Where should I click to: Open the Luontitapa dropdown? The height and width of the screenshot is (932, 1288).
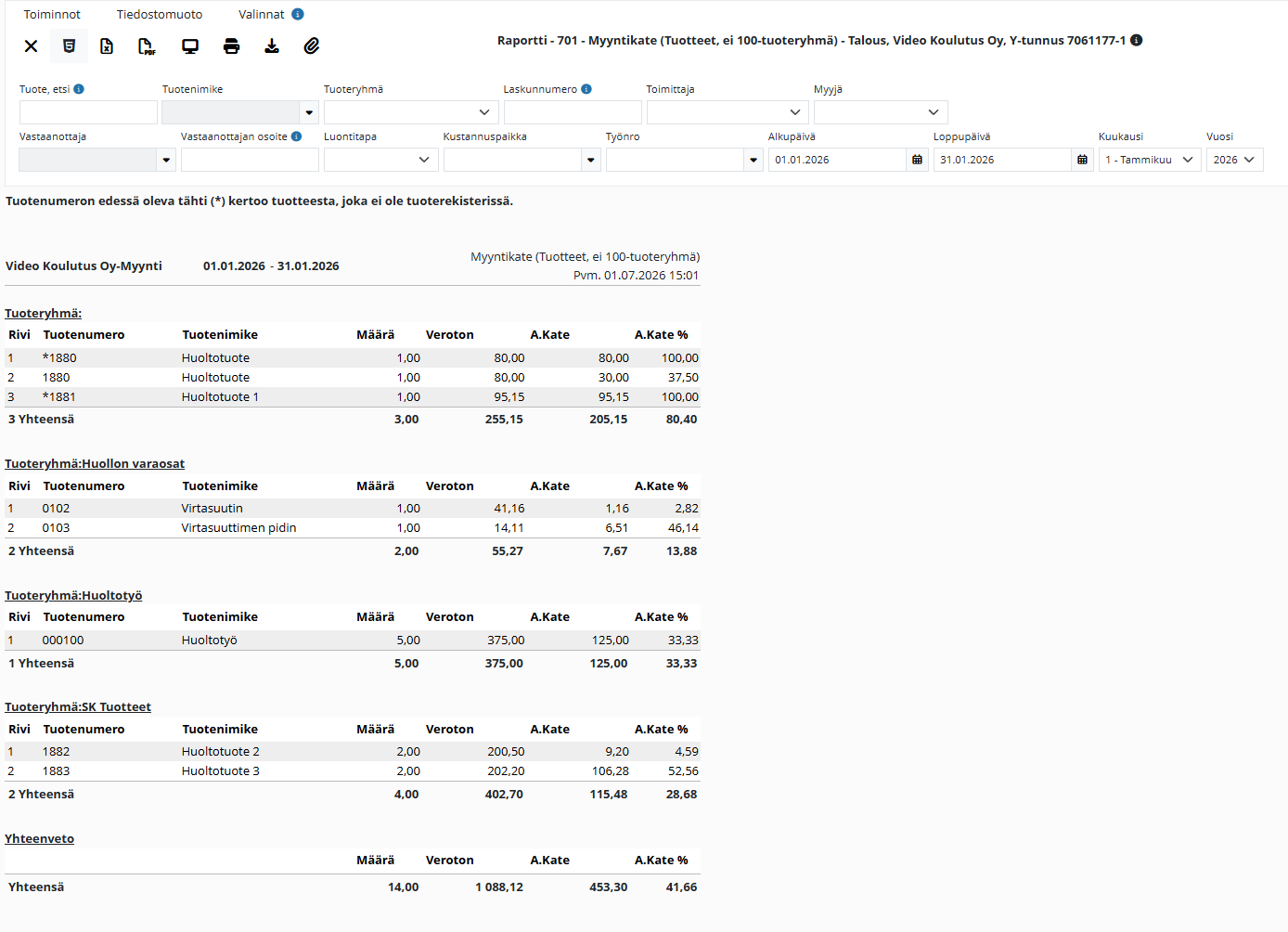tap(381, 160)
